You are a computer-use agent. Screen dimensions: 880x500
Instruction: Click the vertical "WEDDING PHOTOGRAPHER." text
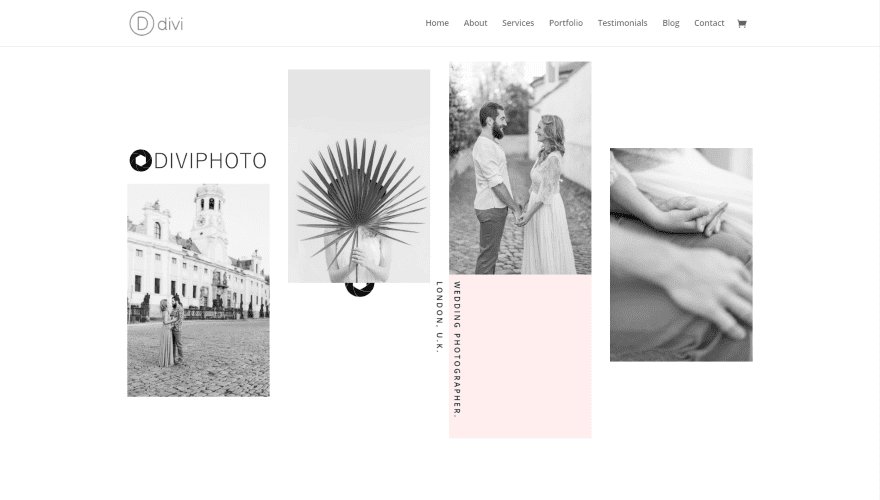click(457, 349)
